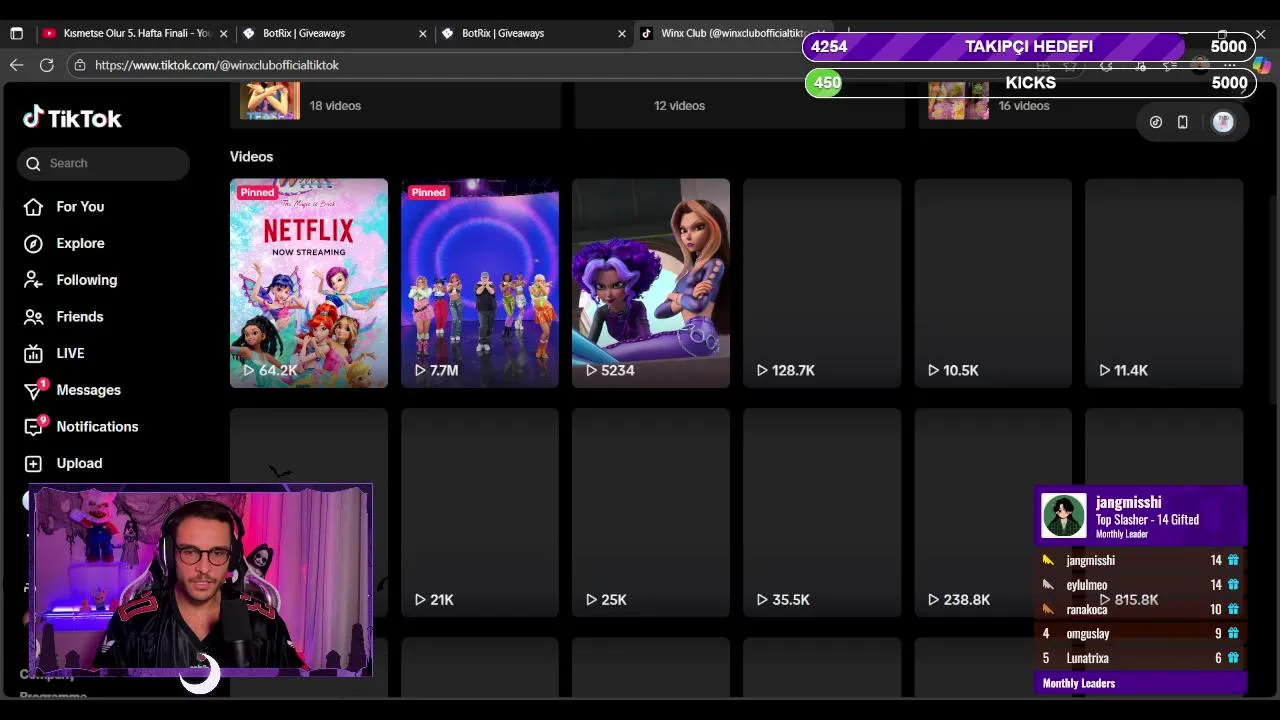Open video with 35.5K views
The width and height of the screenshot is (1280, 720).
(x=822, y=513)
